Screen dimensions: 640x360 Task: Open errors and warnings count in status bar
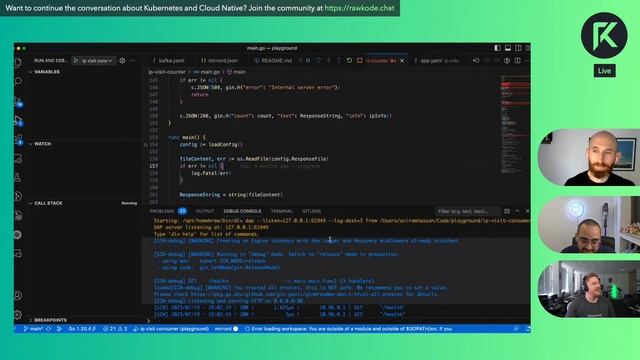click(x=115, y=329)
